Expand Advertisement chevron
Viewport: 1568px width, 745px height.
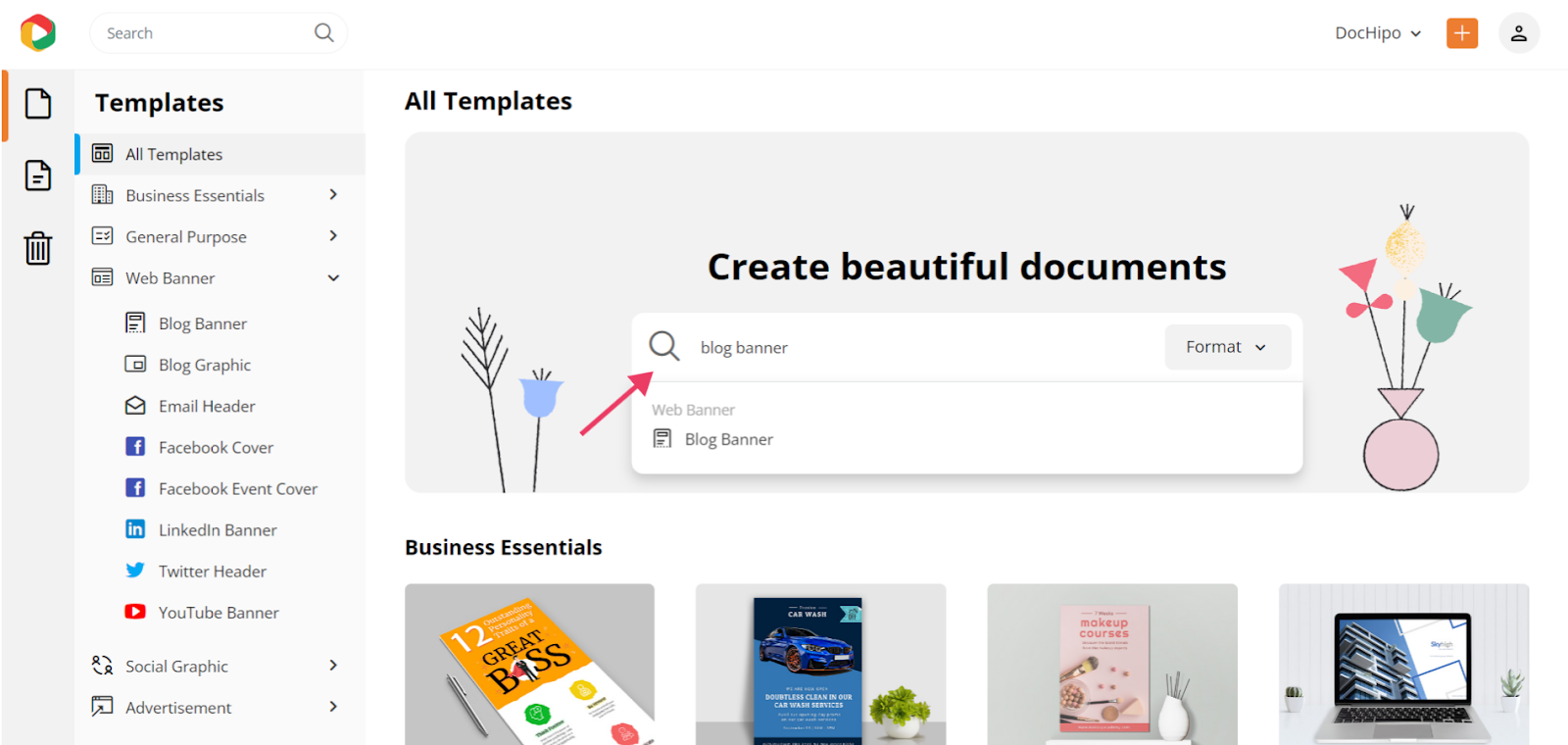(333, 707)
